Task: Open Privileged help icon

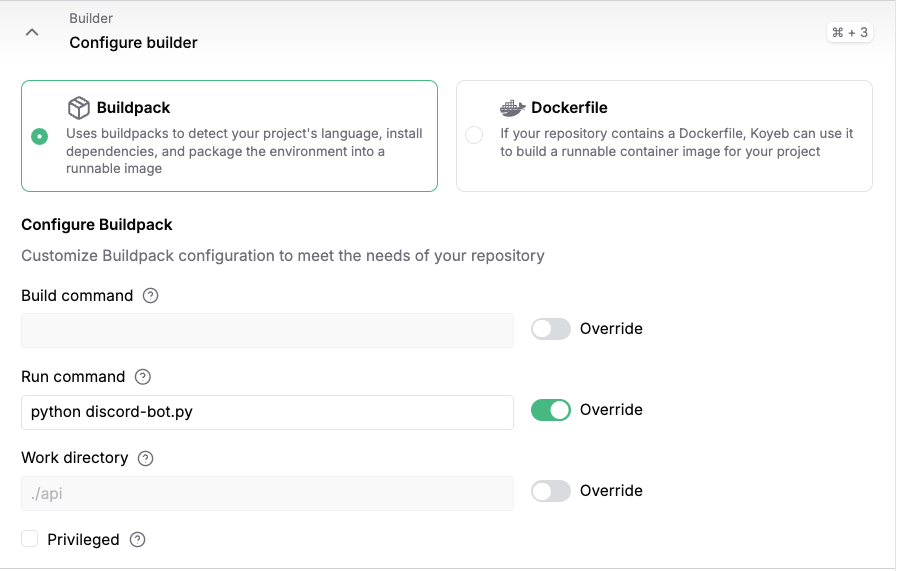Action: [137, 540]
